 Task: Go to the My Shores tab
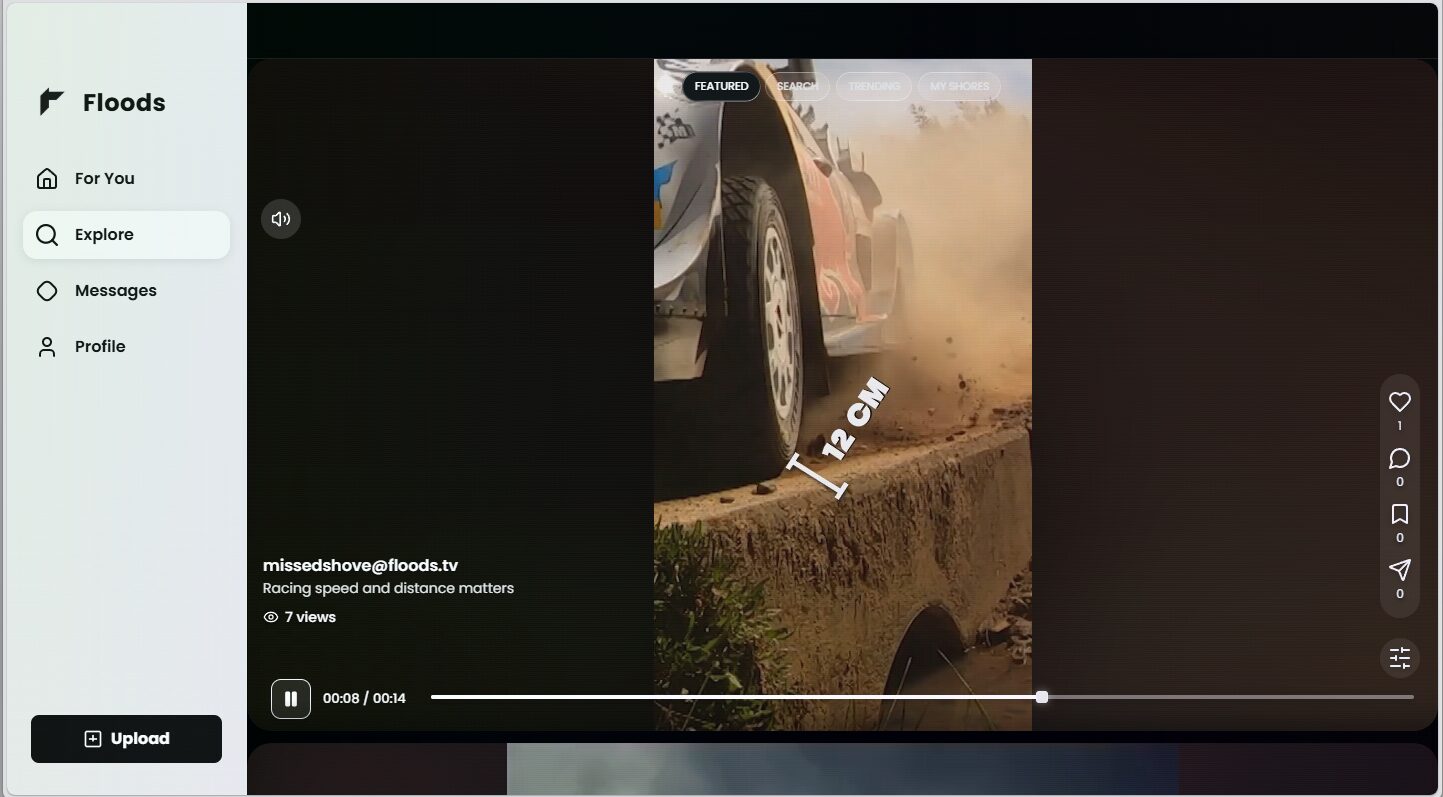pyautogui.click(x=959, y=86)
